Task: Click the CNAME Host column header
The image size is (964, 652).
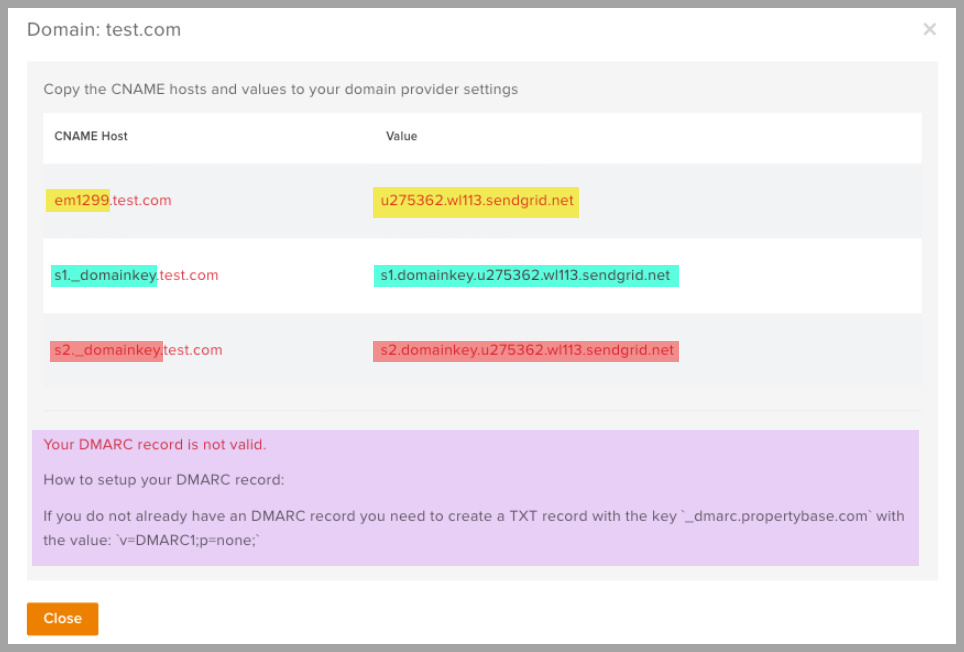Action: tap(90, 136)
